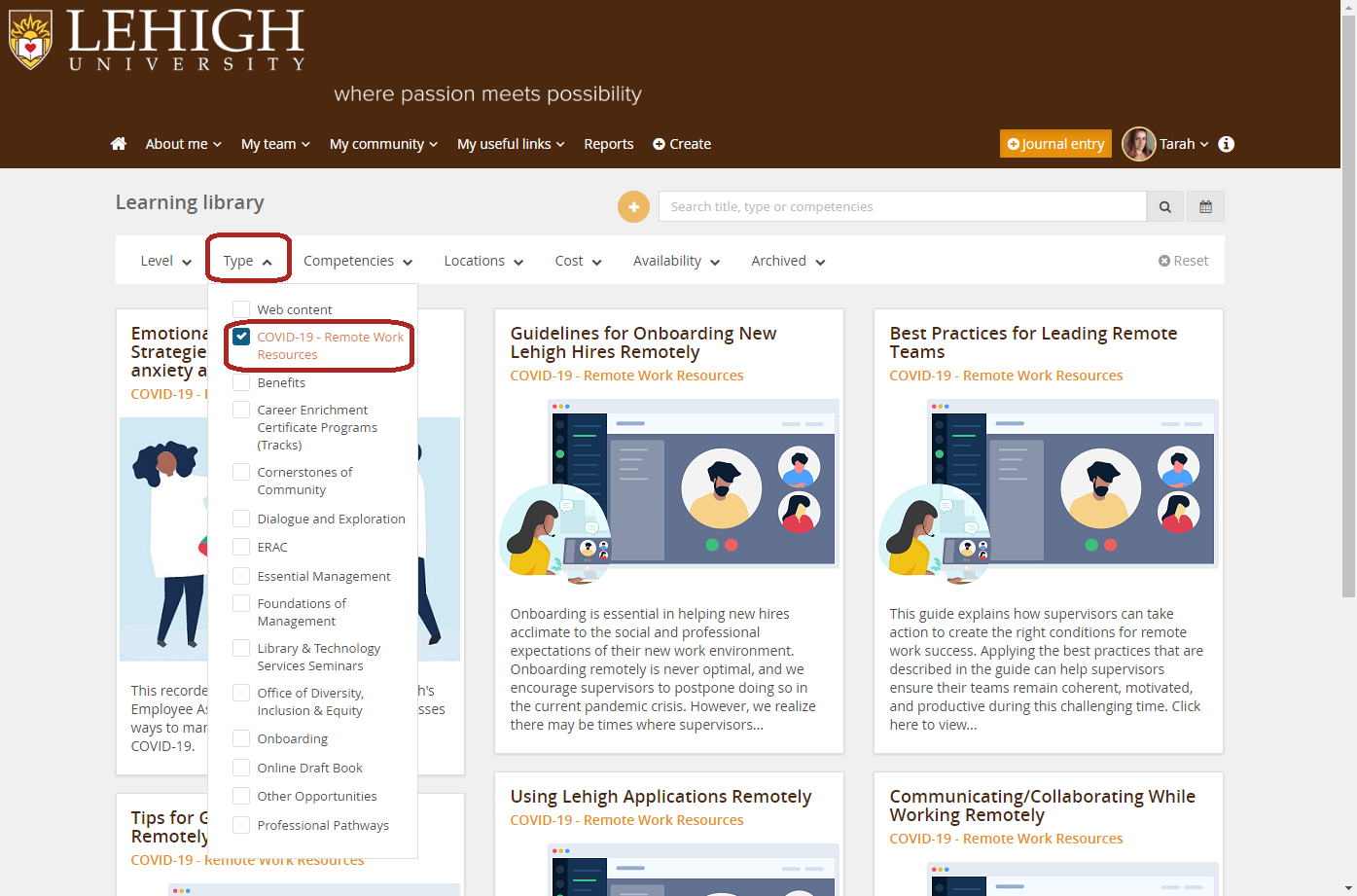This screenshot has width=1357, height=896.
Task: Expand the Availability filter dropdown
Action: [676, 261]
